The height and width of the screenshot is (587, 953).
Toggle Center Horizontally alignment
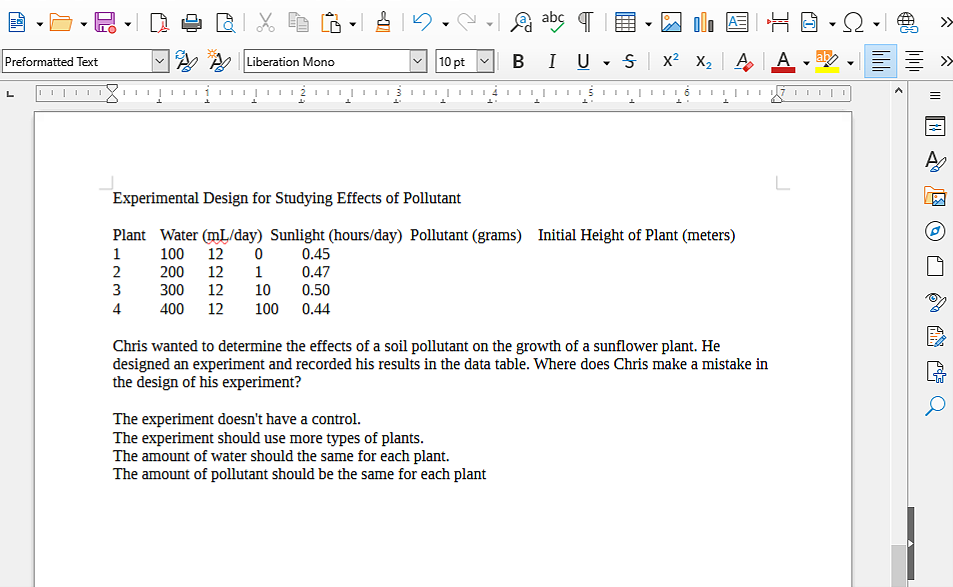click(x=914, y=61)
